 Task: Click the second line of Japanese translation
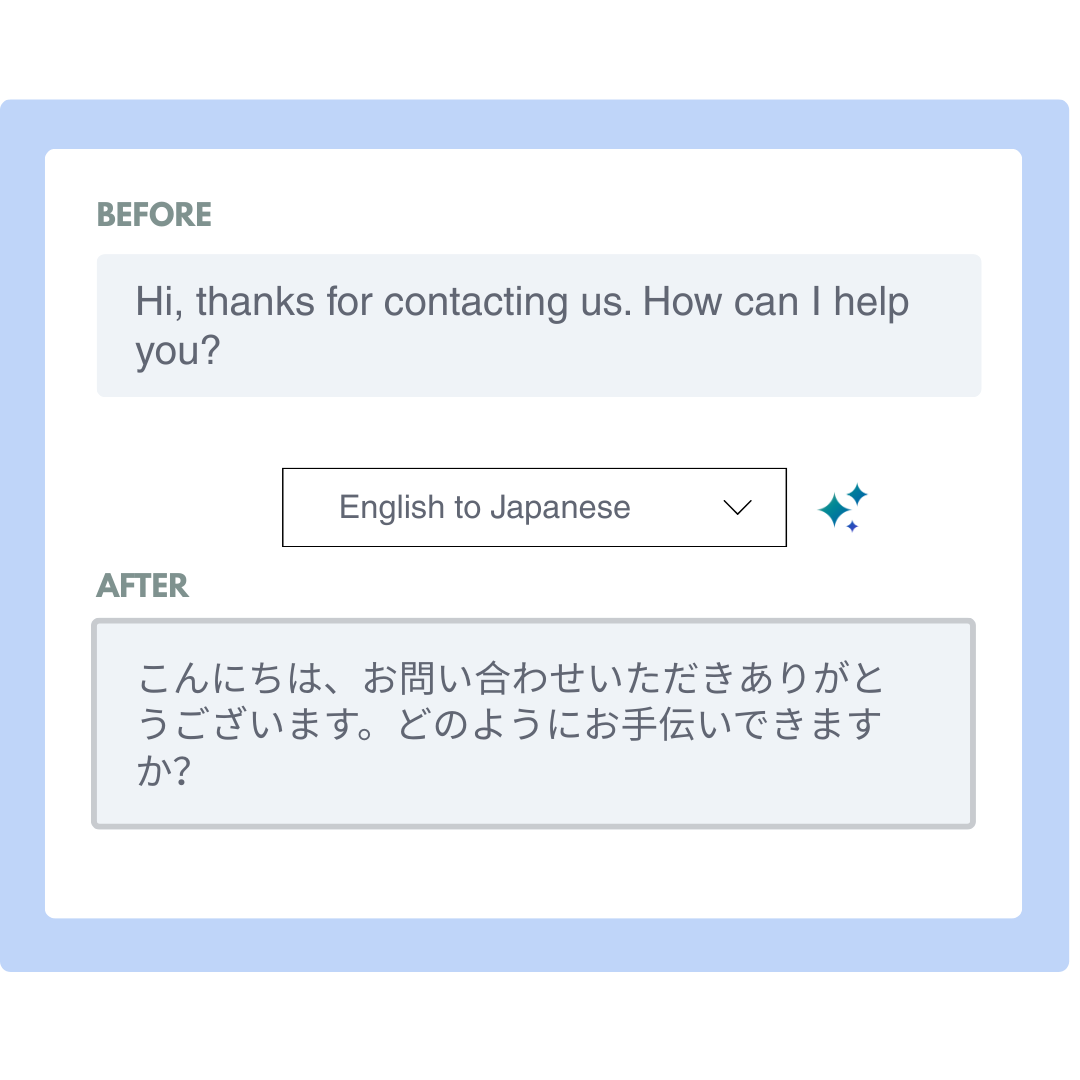(x=509, y=725)
